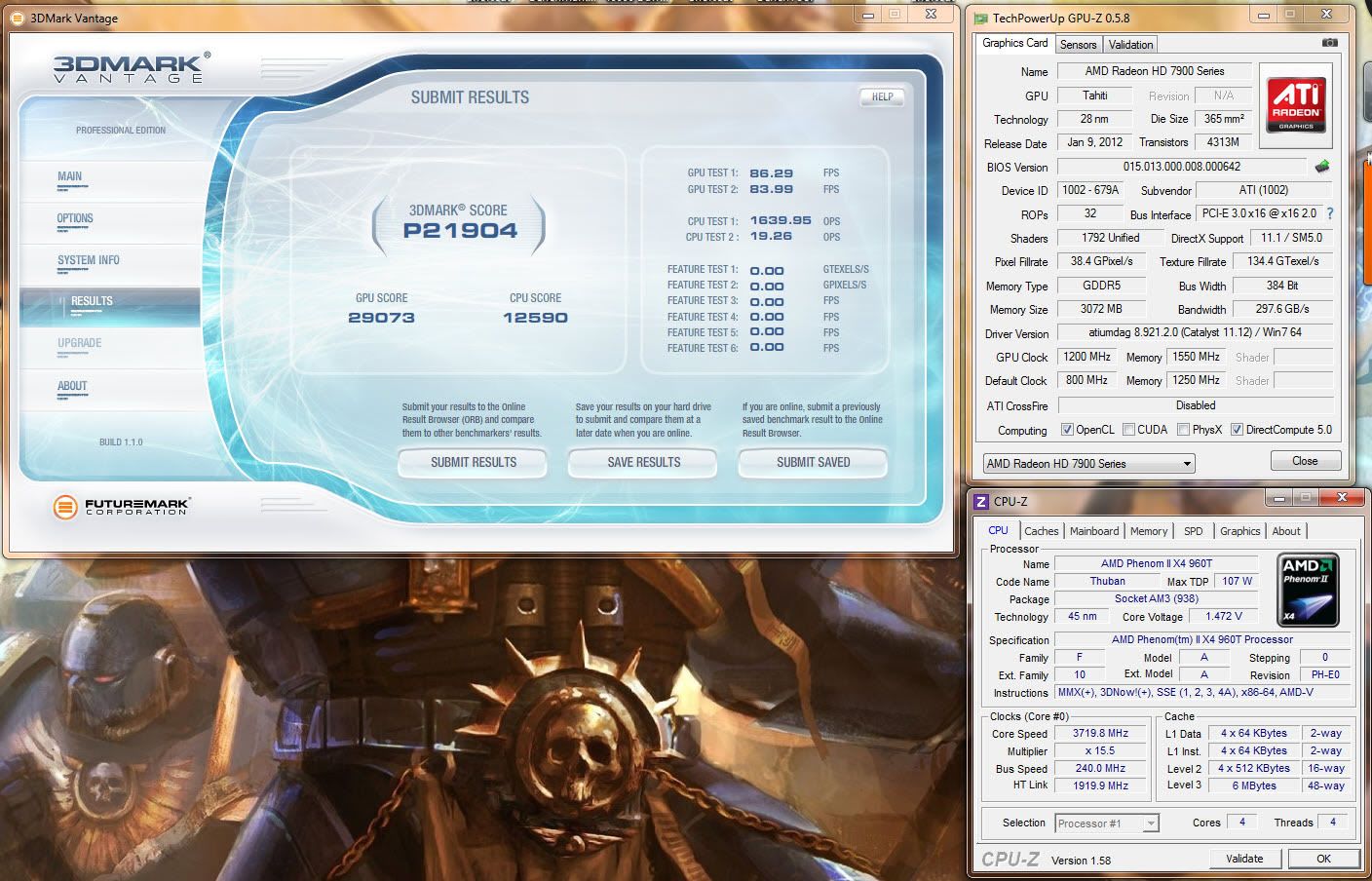Click the Memory Size 3072 MB field

click(1101, 309)
